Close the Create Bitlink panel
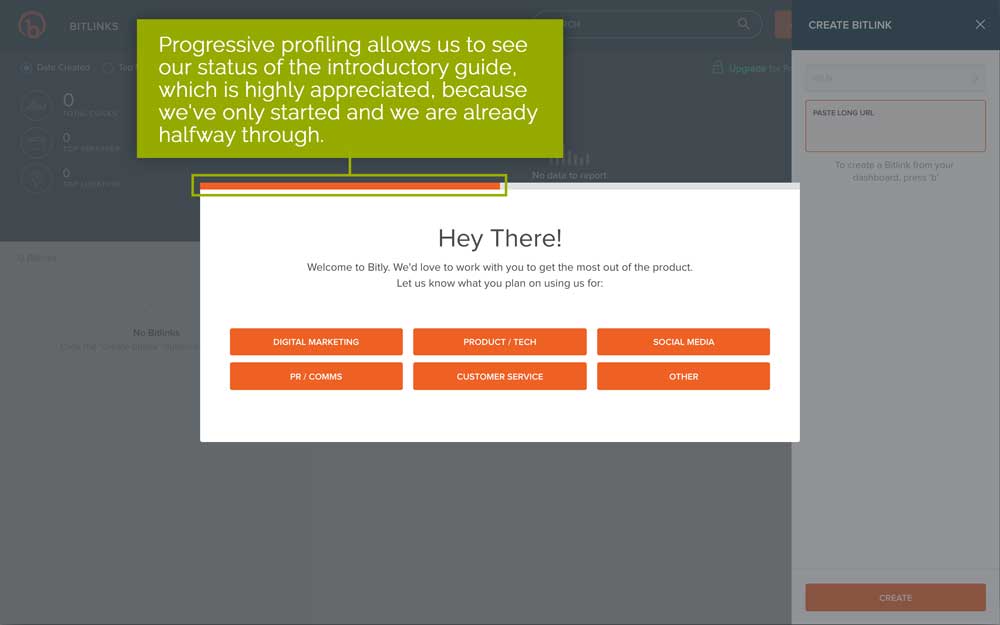 coord(980,24)
